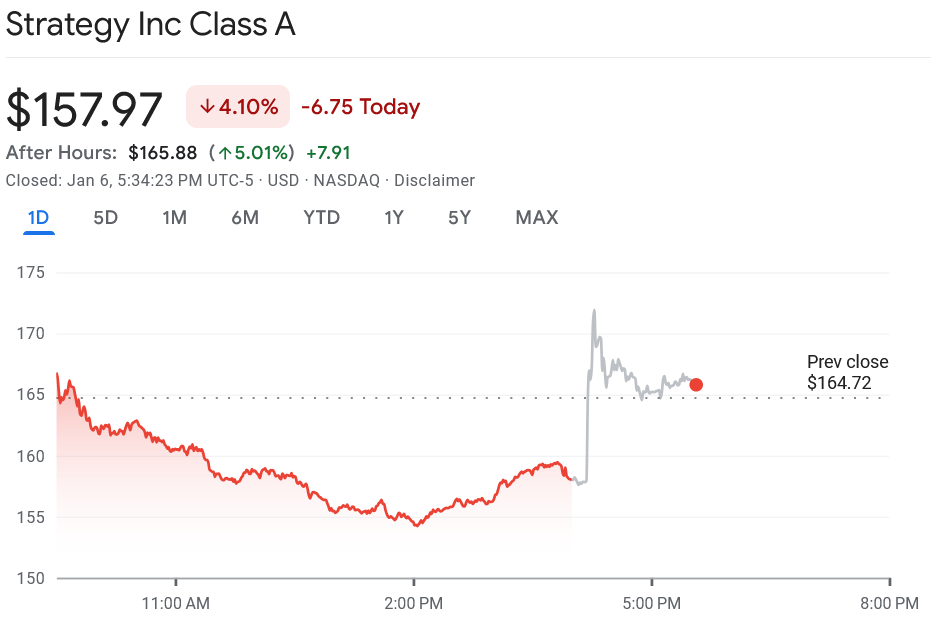Click the Prev close $164.72 label
931x627 pixels.
tap(846, 372)
